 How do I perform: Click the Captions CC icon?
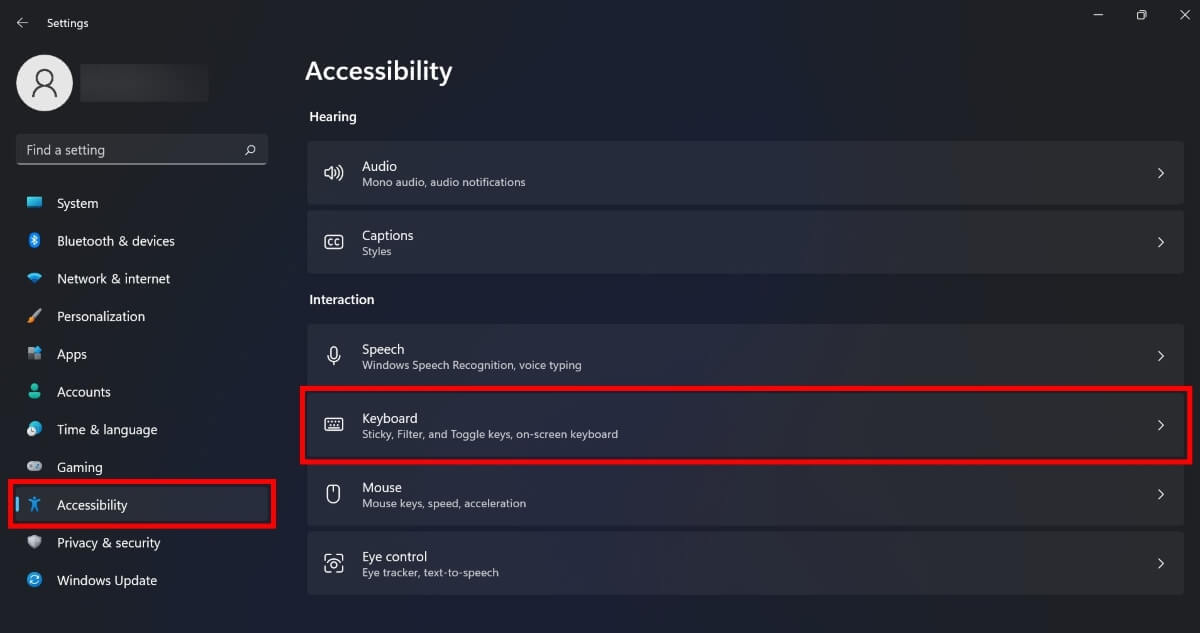point(334,242)
